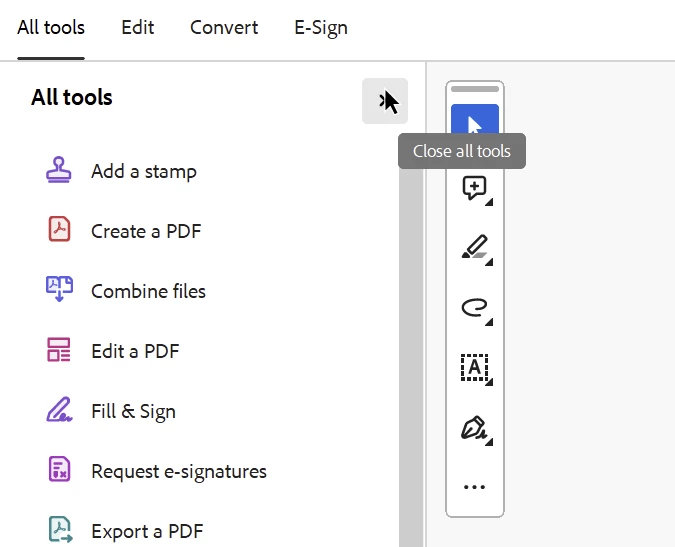This screenshot has height=547, width=675.
Task: Open the Add a stamp tool
Action: pyautogui.click(x=144, y=171)
